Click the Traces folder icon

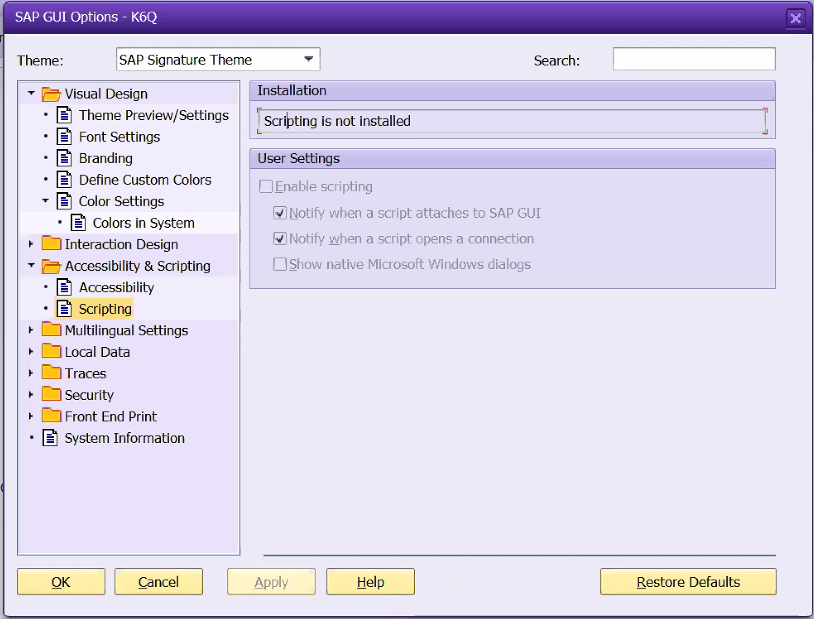(51, 373)
